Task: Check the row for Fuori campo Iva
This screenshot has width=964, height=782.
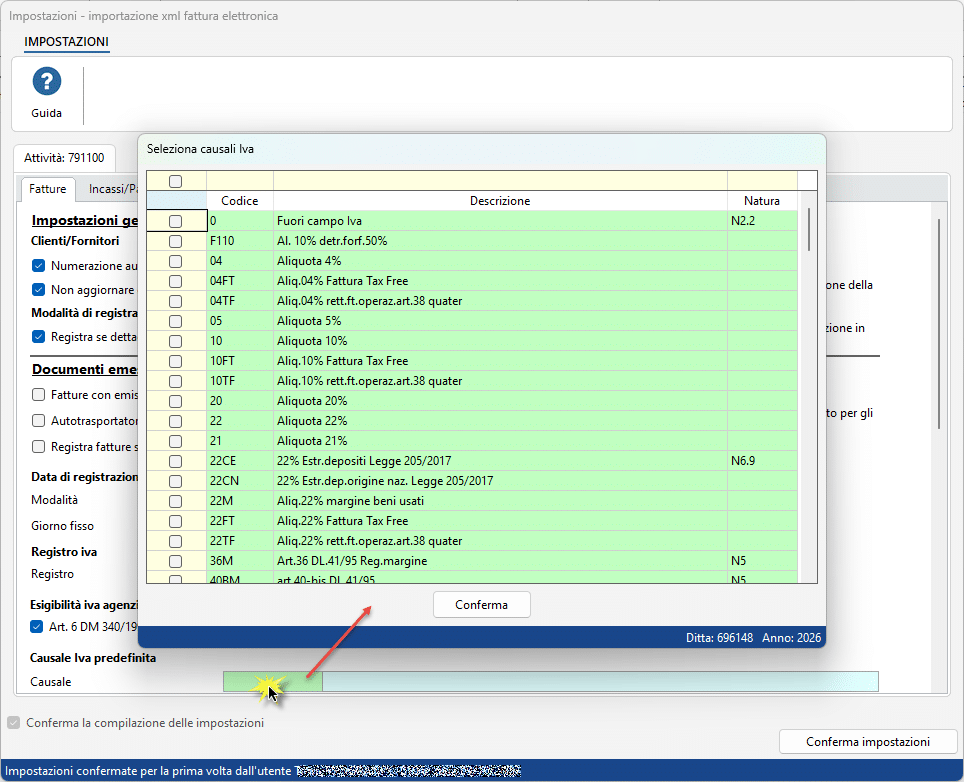Action: [x=176, y=221]
